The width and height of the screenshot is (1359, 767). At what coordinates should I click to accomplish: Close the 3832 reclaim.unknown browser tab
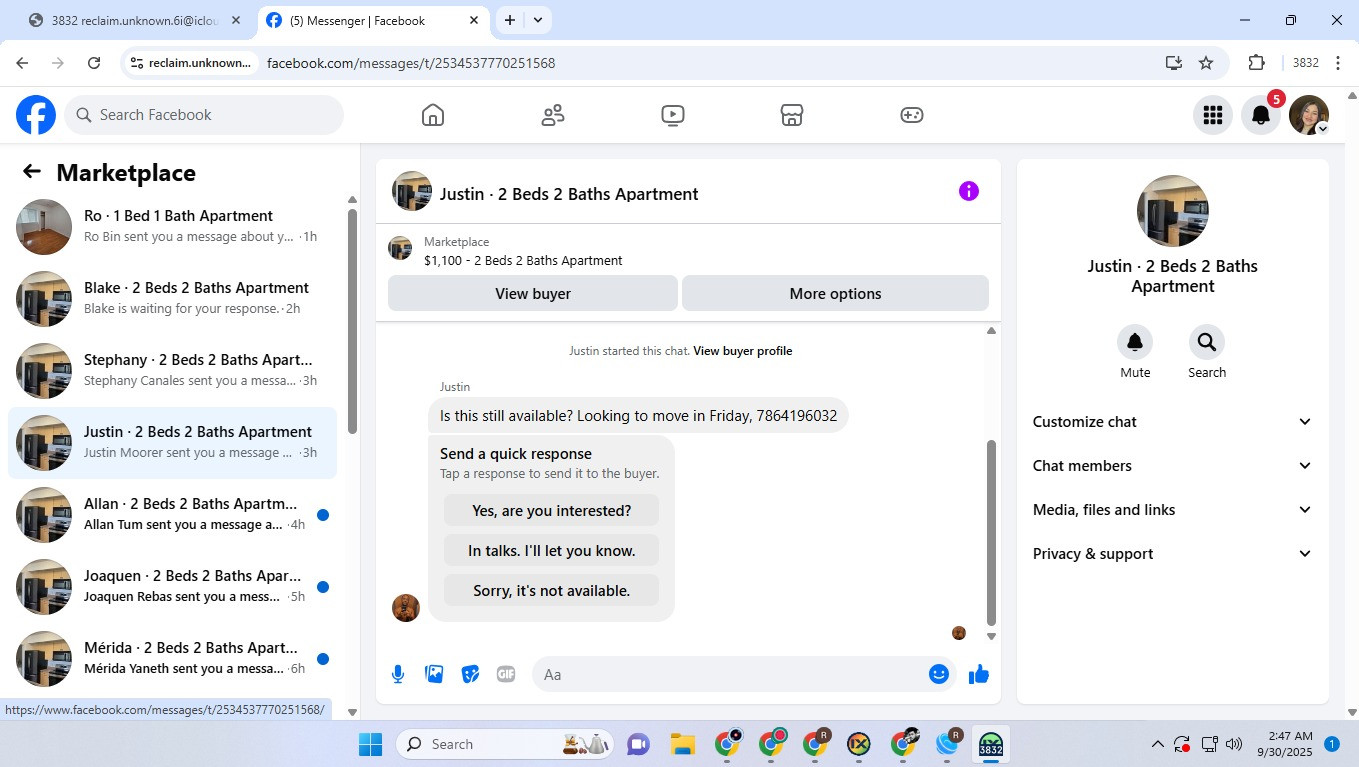coord(236,20)
